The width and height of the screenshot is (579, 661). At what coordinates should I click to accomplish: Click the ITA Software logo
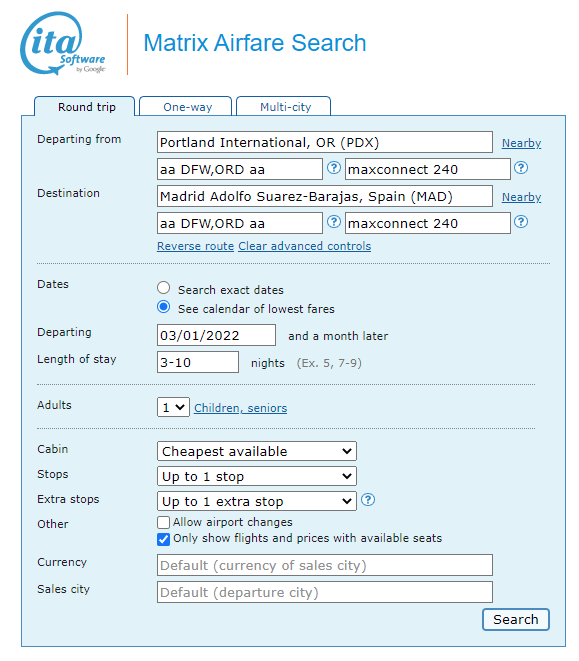pyautogui.click(x=62, y=43)
